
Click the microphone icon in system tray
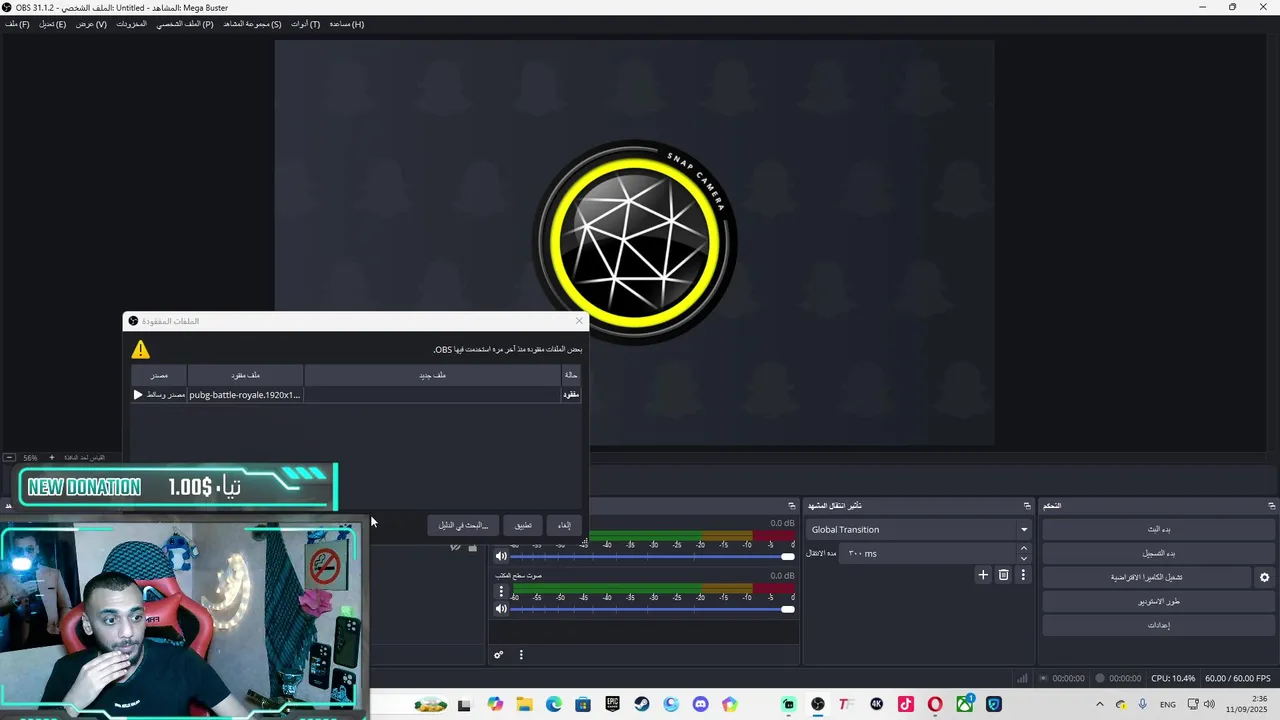coord(1142,705)
